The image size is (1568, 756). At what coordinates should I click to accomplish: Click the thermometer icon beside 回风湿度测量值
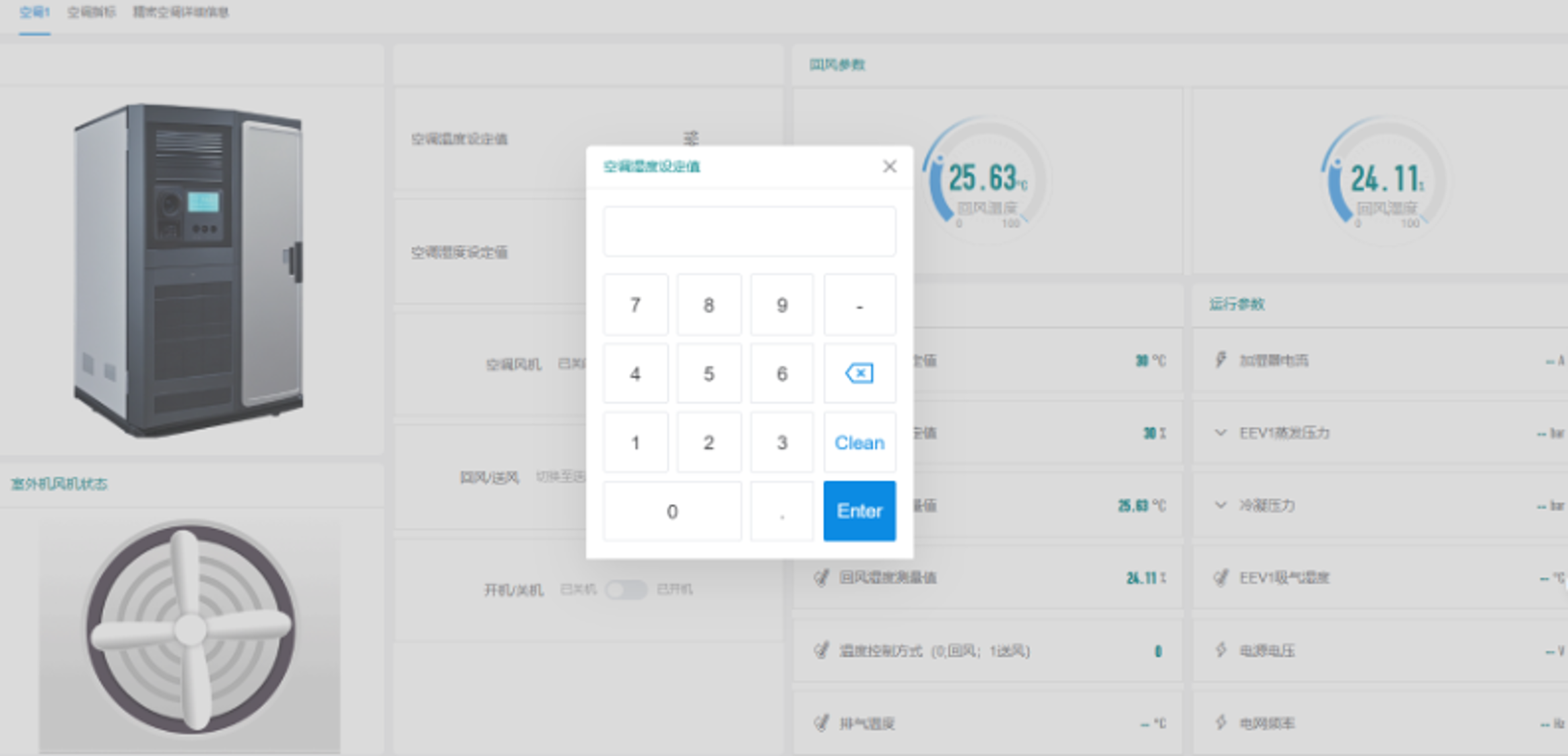821,578
